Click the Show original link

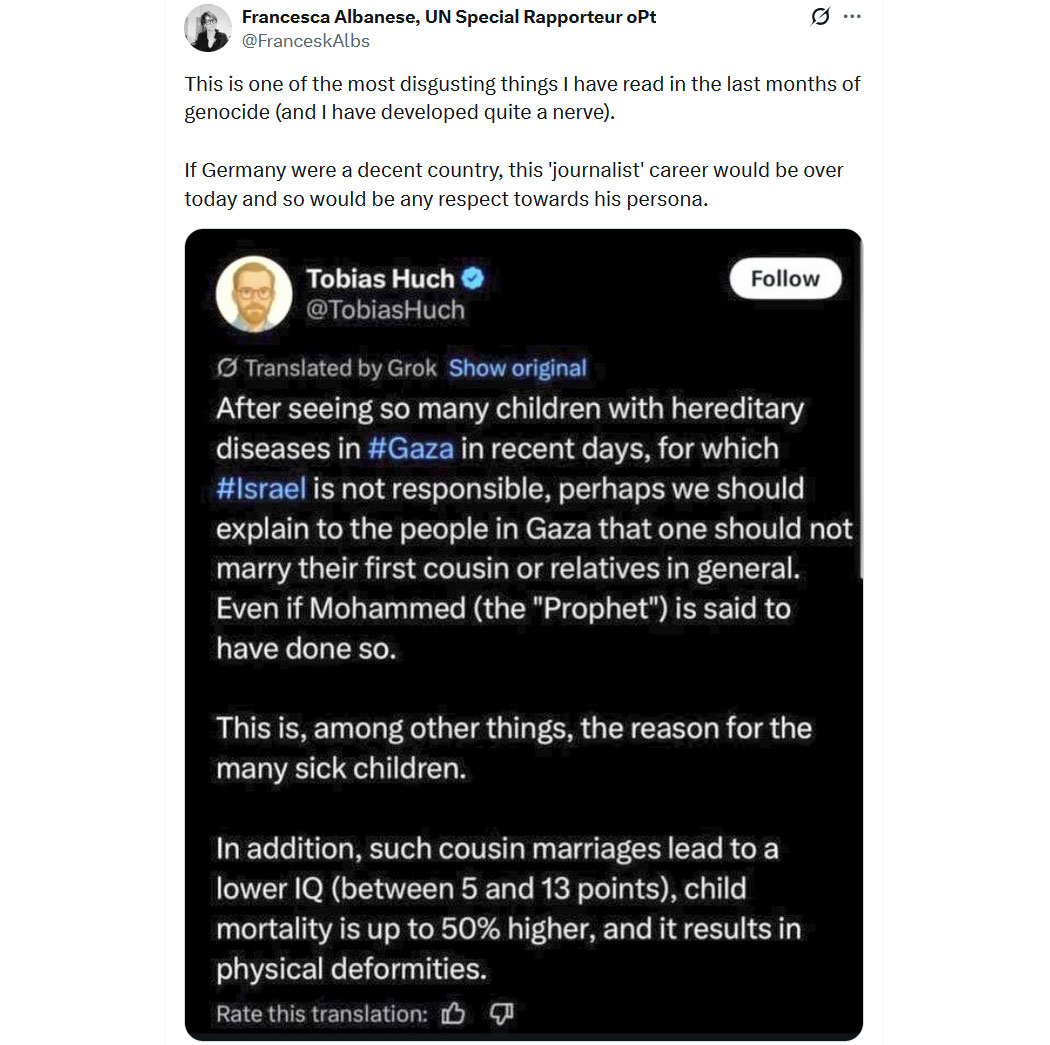click(518, 368)
